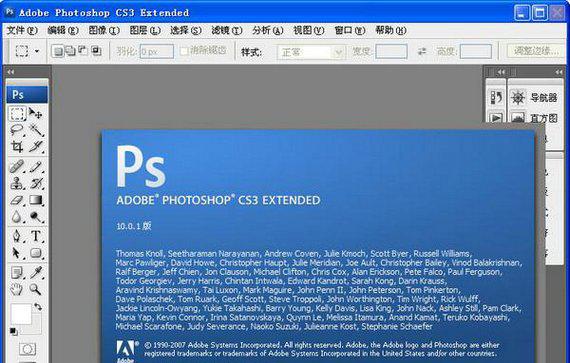The height and width of the screenshot is (363, 570).
Task: Click the Add to selection icon
Action: (x=71, y=51)
